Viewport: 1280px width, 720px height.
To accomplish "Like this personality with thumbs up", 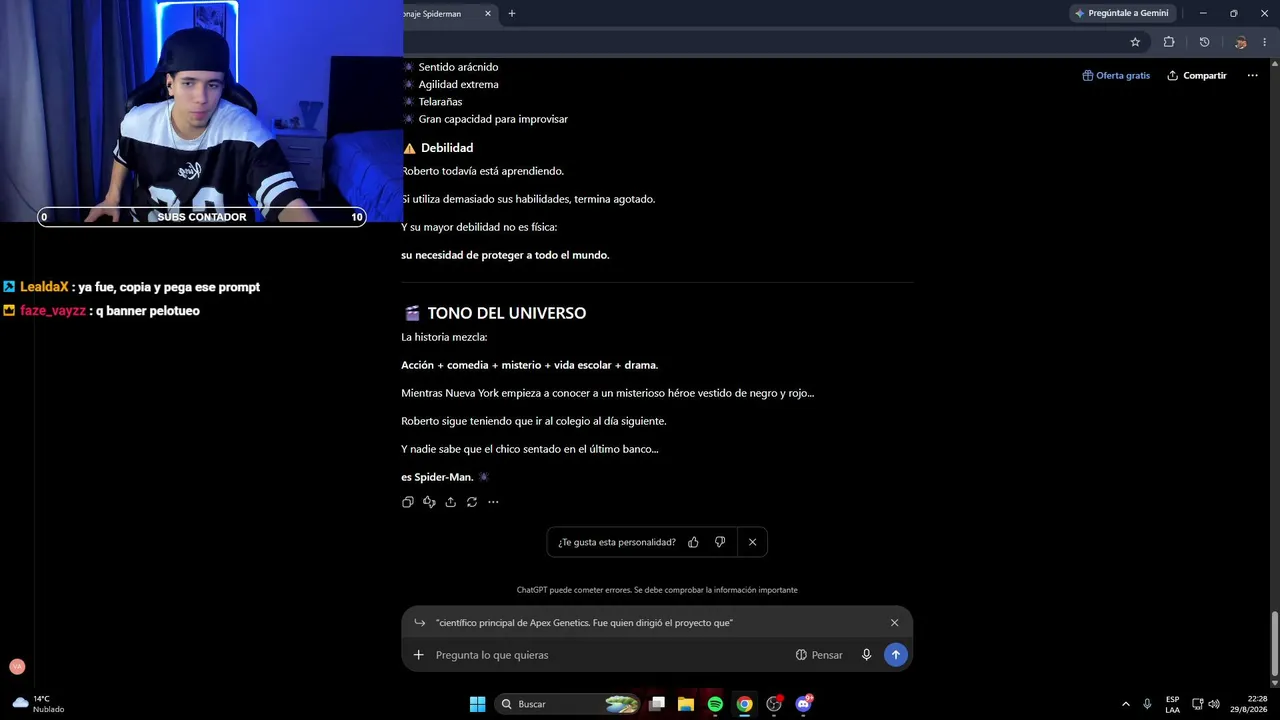I will [693, 542].
